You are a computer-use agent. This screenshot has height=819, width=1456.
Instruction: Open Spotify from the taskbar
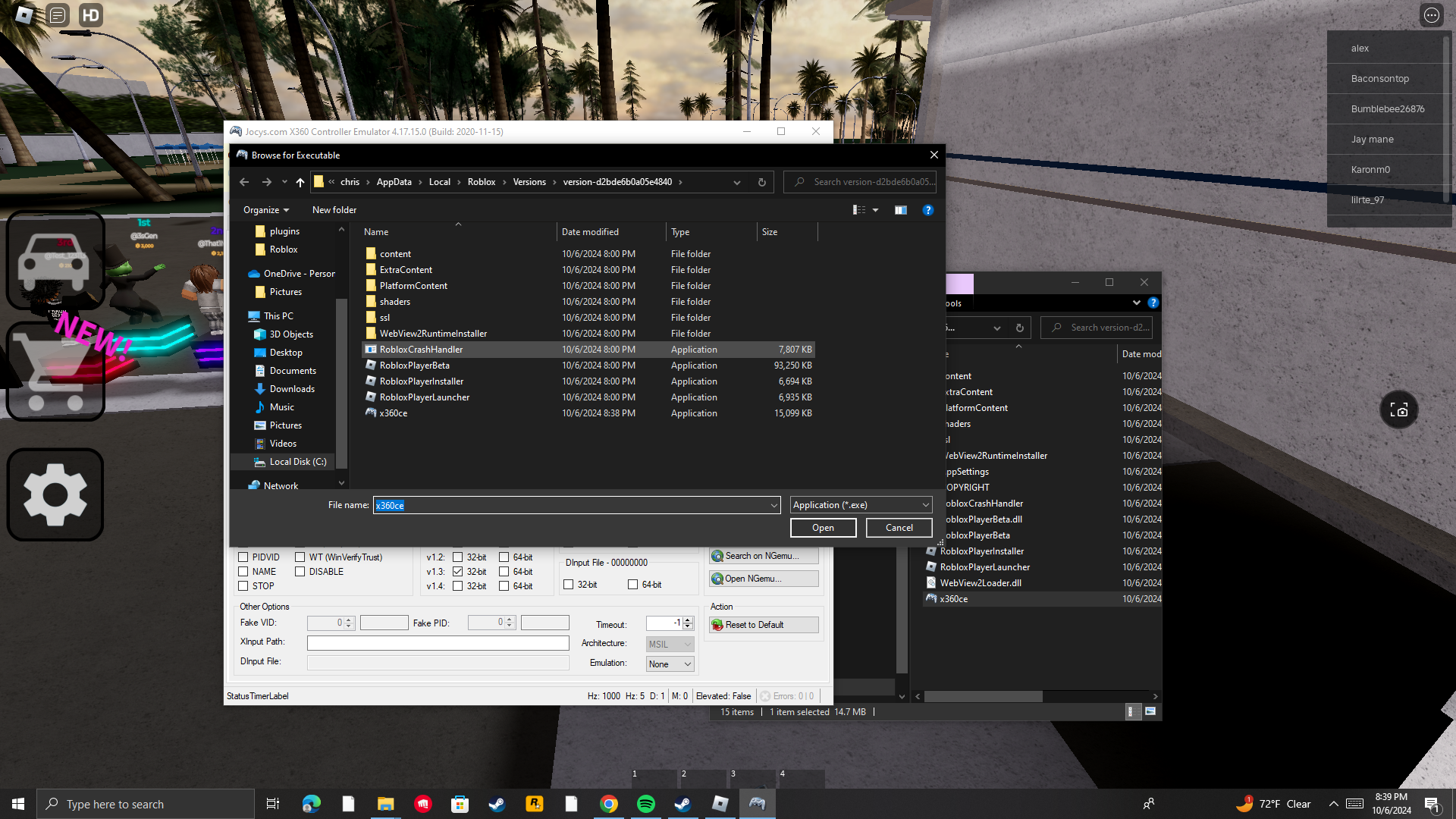(646, 804)
